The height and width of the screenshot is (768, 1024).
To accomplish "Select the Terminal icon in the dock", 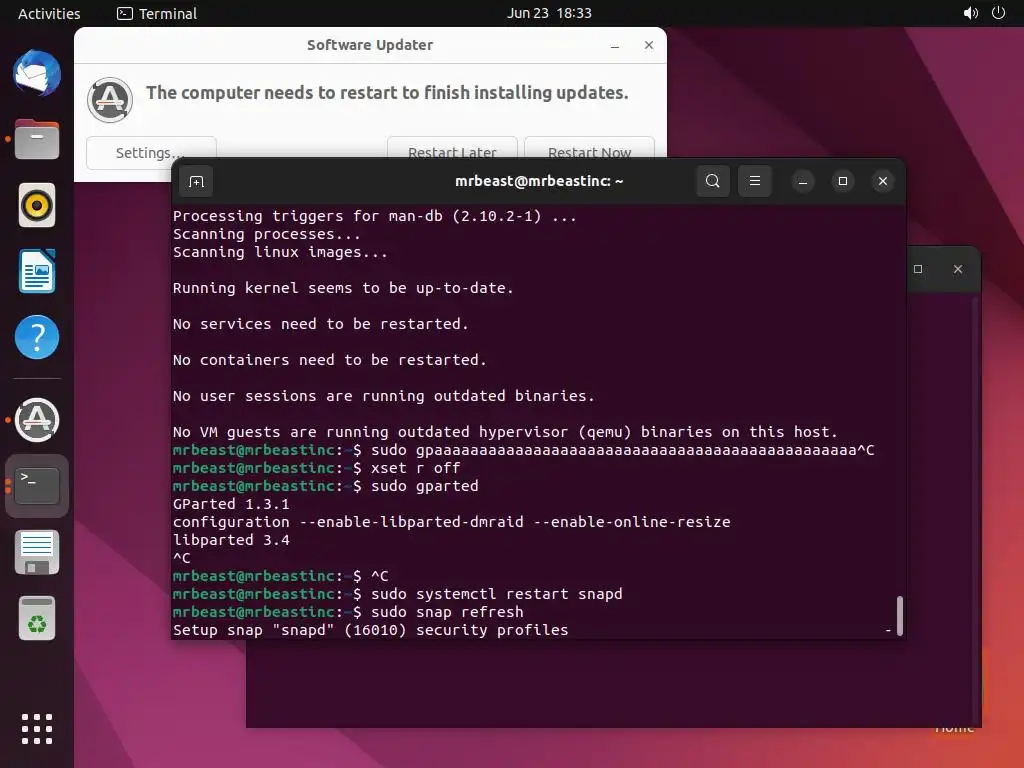I will click(37, 486).
